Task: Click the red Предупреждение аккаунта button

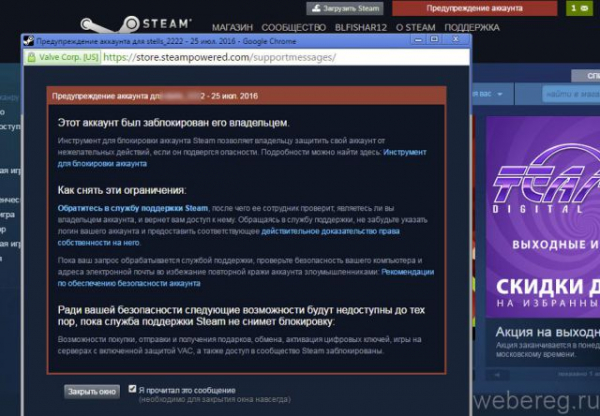Action: click(474, 8)
